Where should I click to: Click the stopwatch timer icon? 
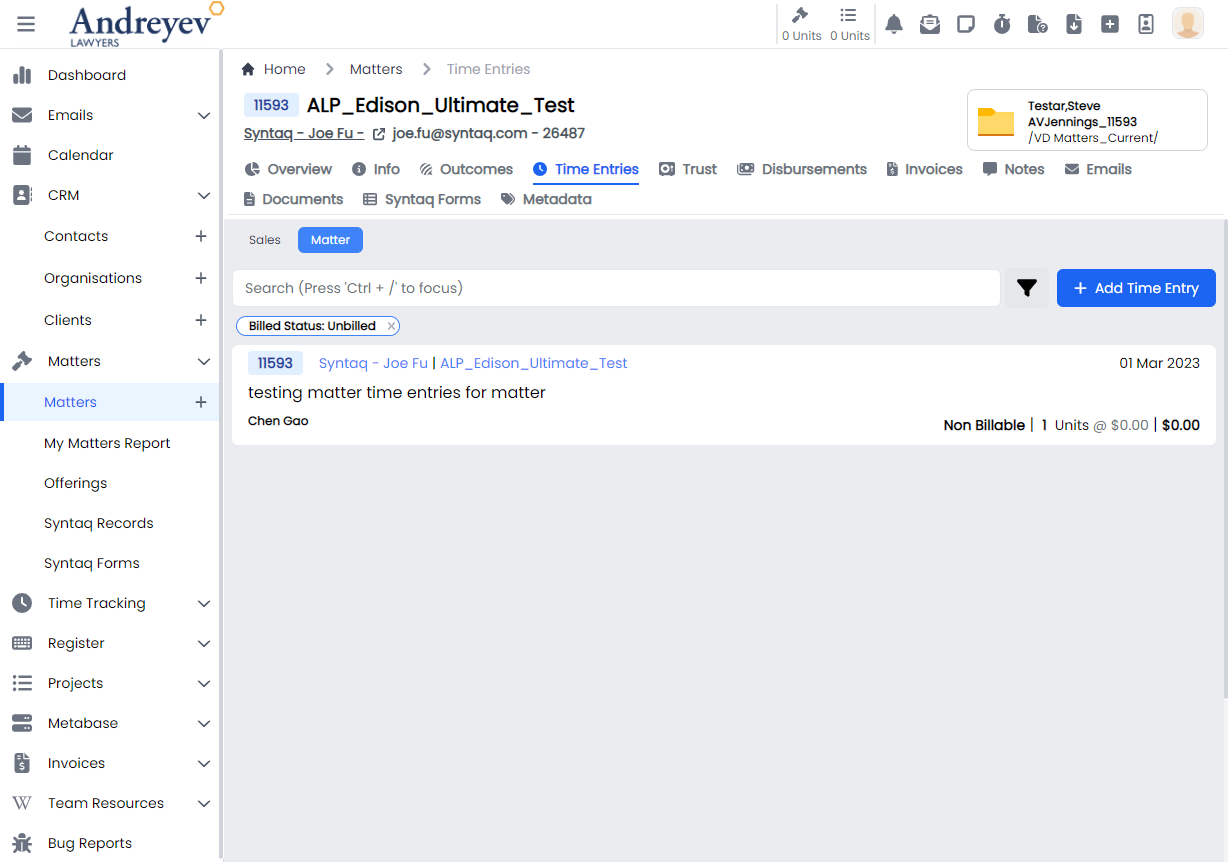(1002, 24)
